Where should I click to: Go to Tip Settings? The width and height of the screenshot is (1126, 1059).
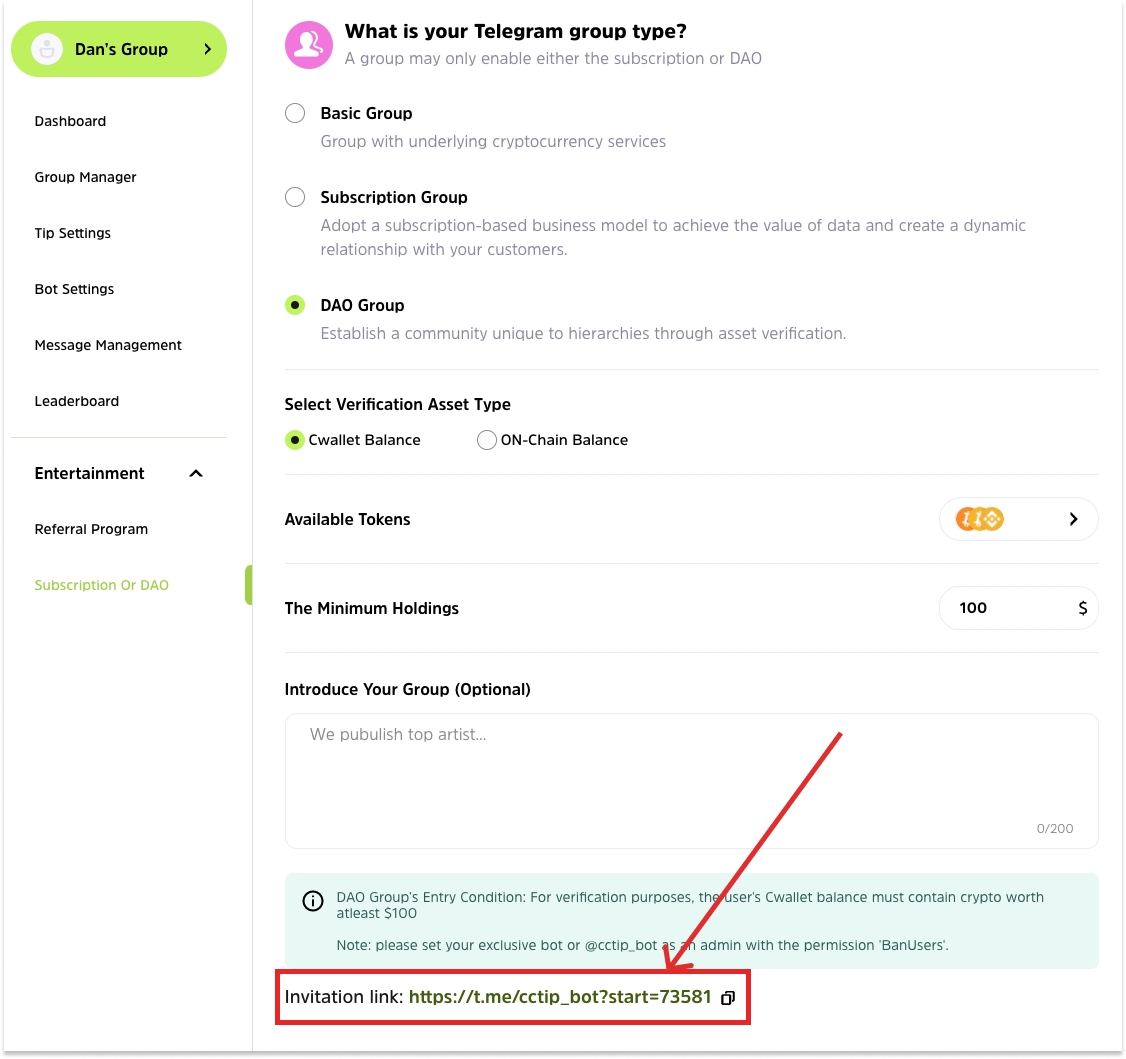tap(73, 233)
